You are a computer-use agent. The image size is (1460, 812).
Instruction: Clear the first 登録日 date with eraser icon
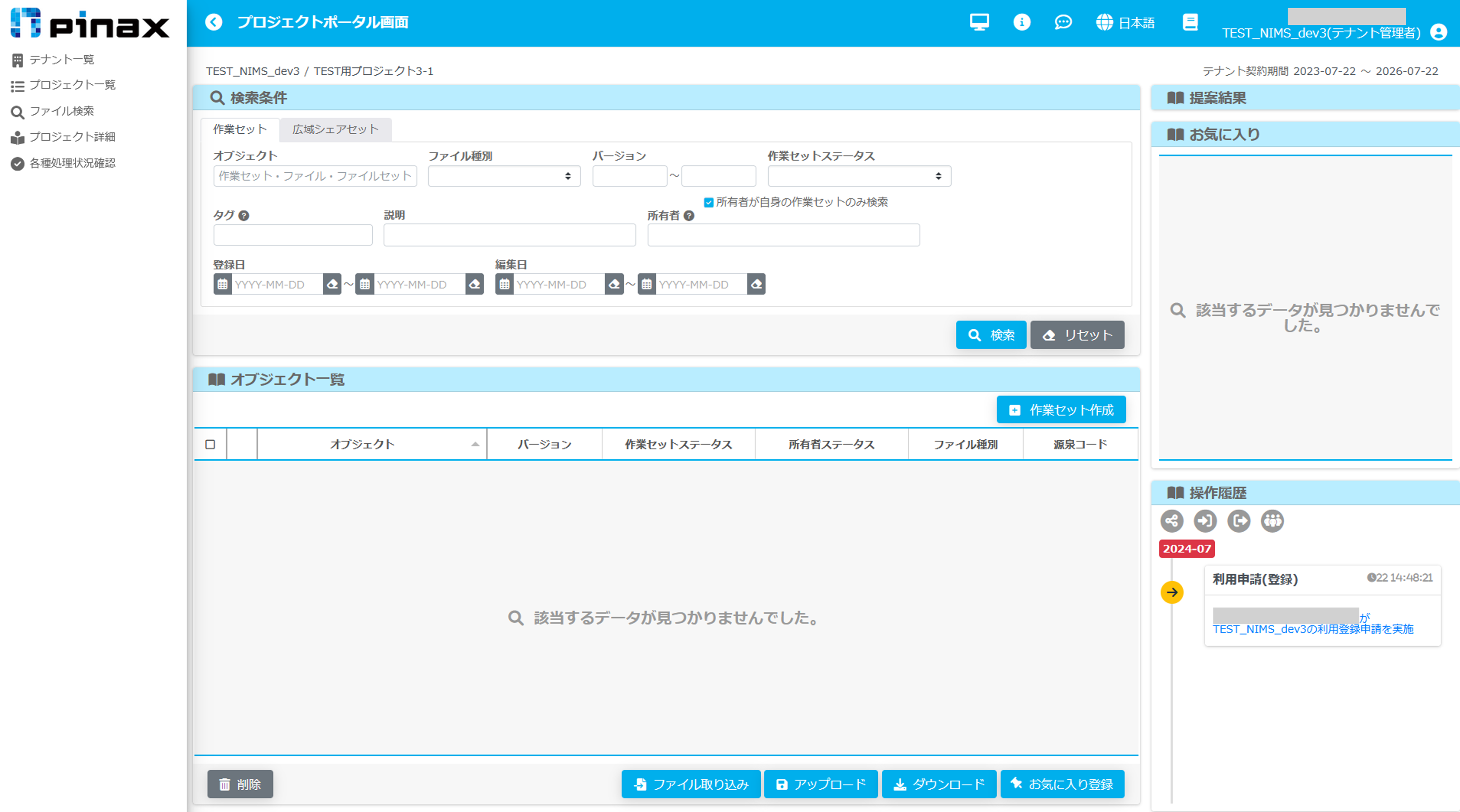click(x=332, y=284)
